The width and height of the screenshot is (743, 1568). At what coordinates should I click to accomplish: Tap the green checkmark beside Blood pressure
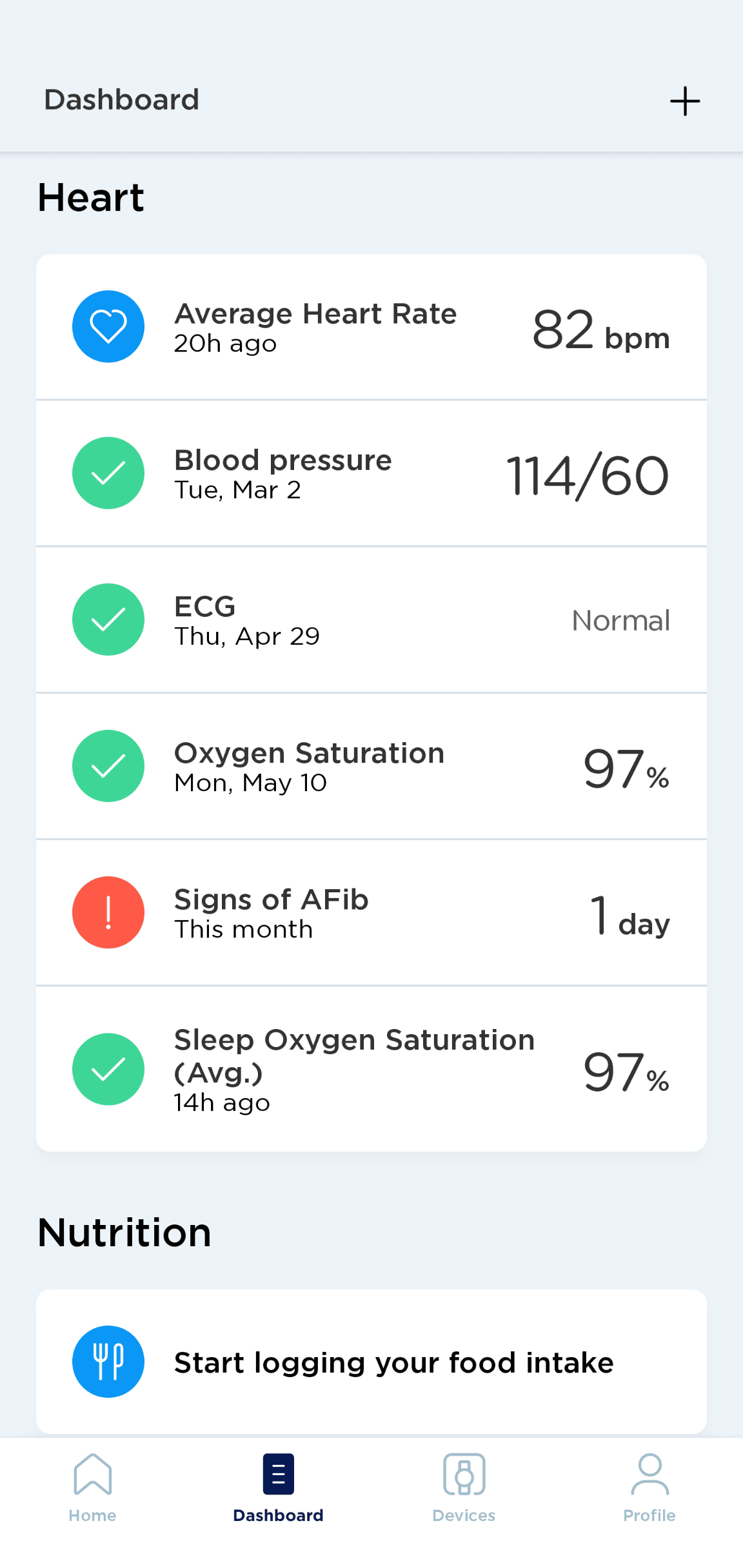click(x=108, y=473)
